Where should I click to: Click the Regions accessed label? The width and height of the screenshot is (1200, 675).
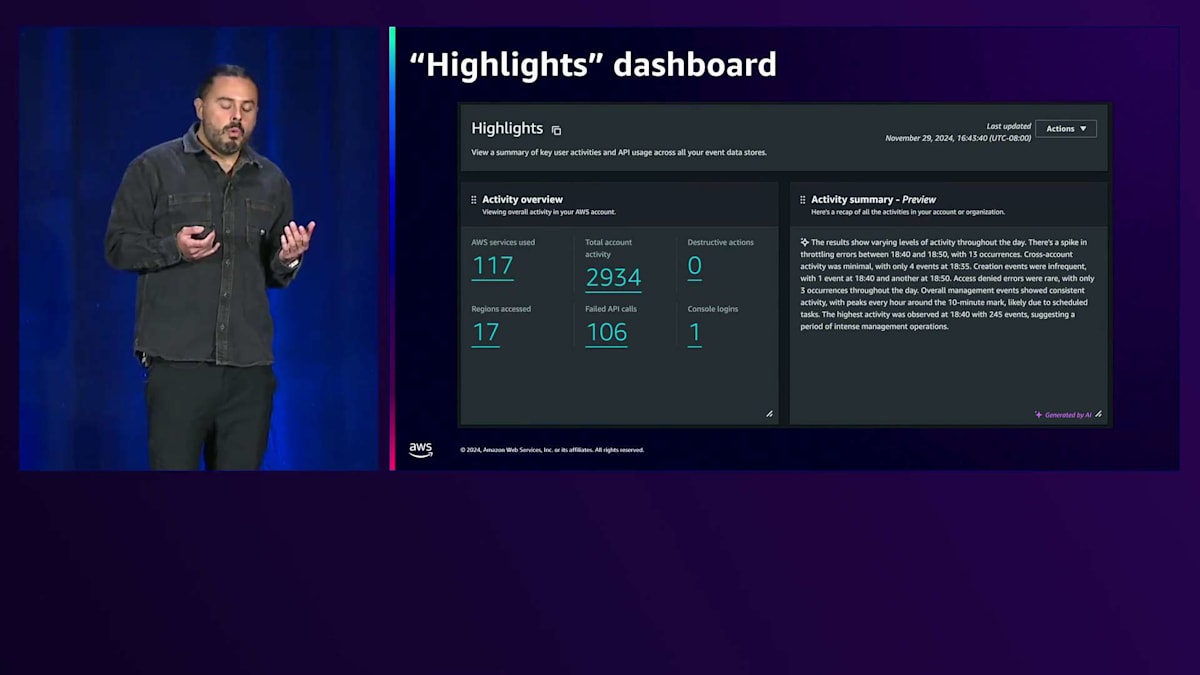pos(501,309)
